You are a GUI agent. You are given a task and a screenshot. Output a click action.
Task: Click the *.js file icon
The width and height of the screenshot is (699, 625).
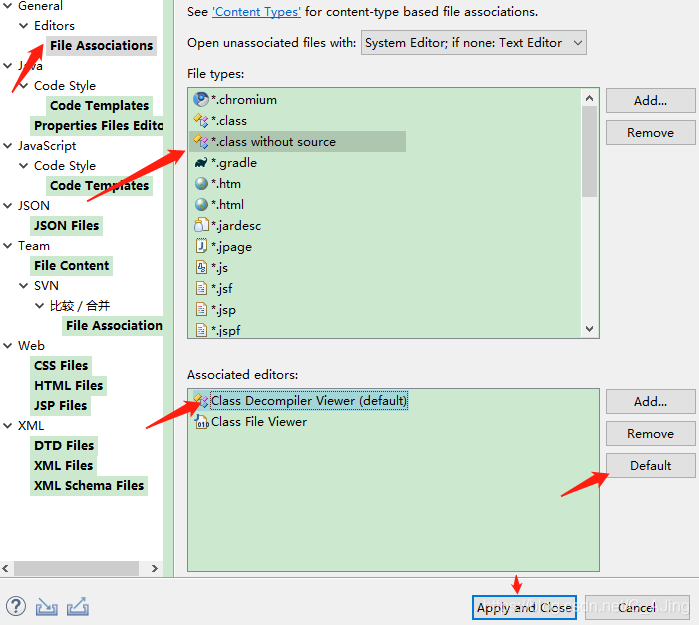[201, 267]
